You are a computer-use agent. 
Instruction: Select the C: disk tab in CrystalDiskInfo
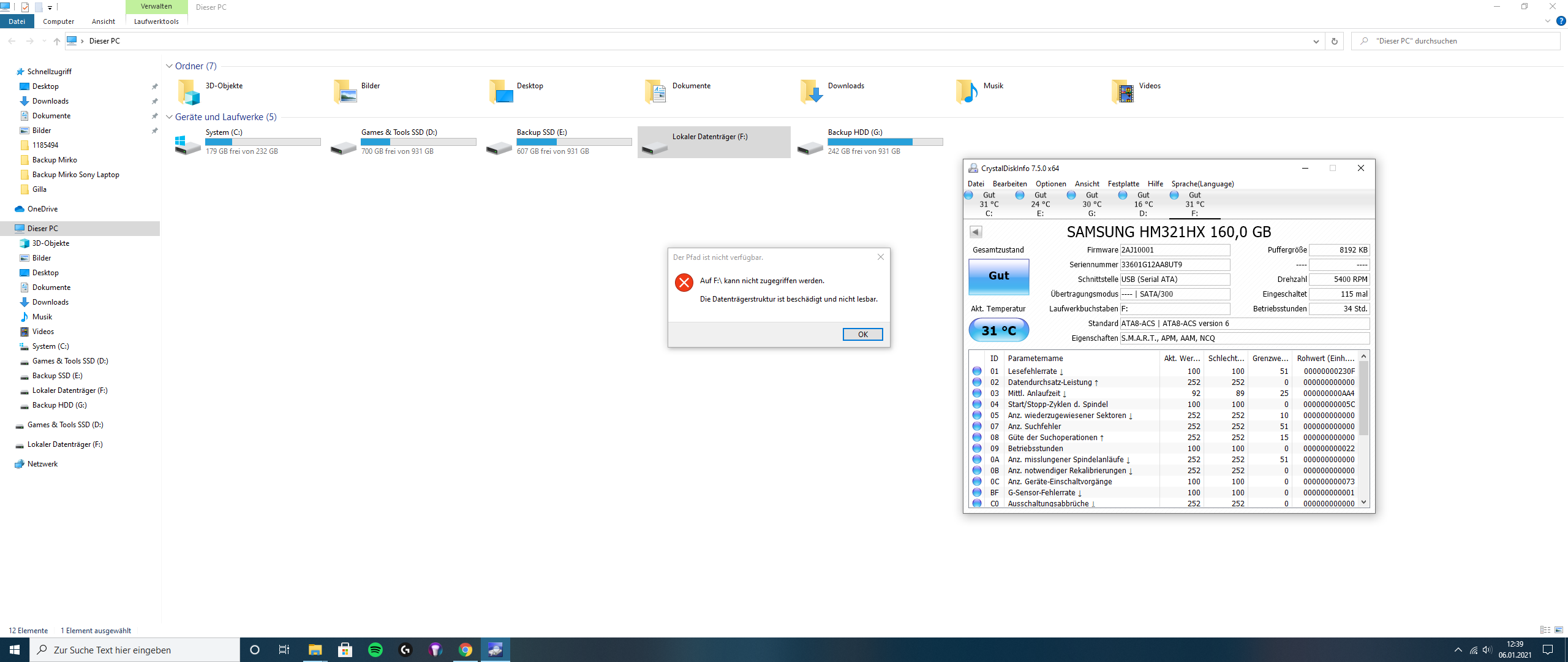988,204
